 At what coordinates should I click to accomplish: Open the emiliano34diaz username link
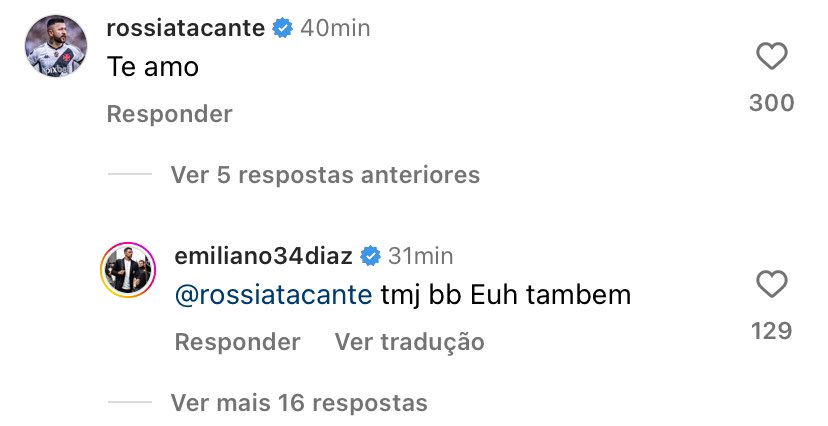pyautogui.click(x=262, y=256)
